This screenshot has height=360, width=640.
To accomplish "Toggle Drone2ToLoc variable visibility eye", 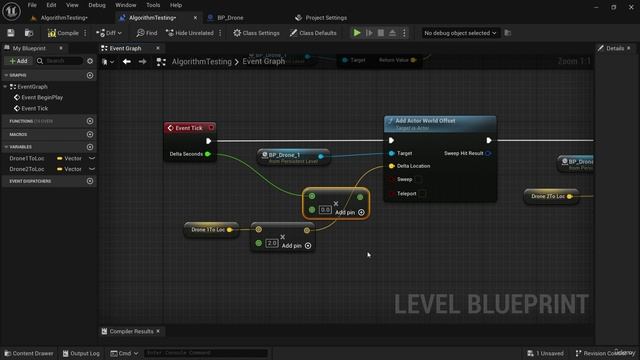I will click(x=92, y=169).
